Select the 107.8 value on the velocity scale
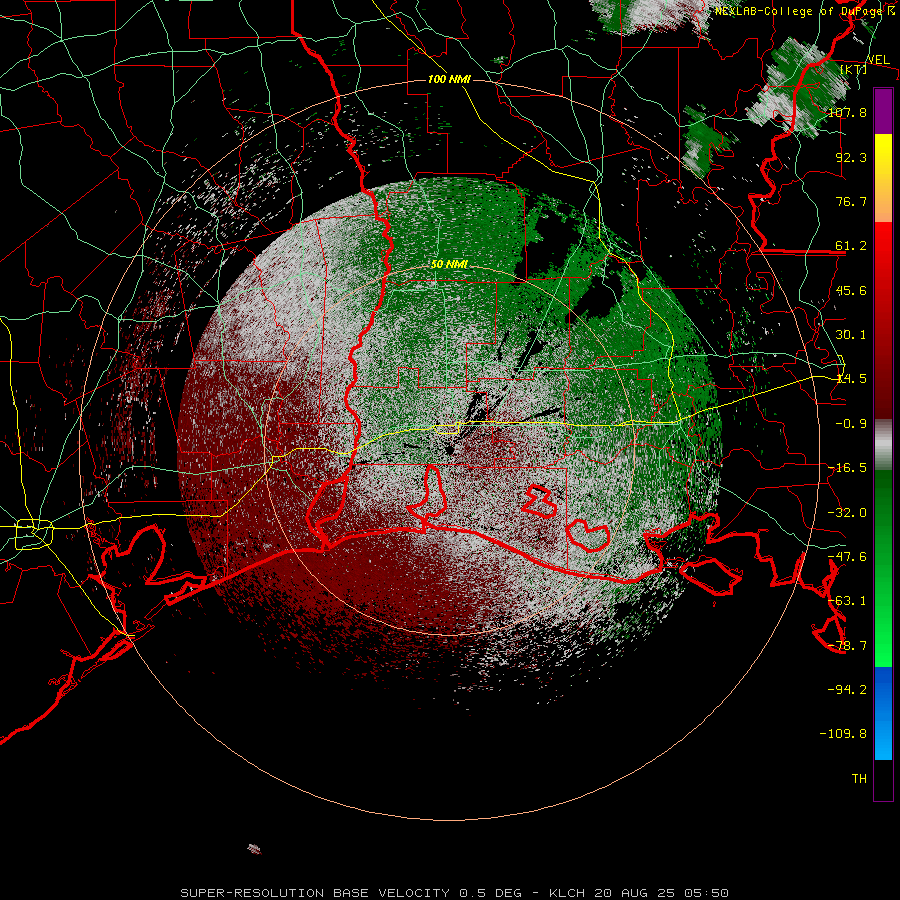The width and height of the screenshot is (900, 900). (x=847, y=112)
